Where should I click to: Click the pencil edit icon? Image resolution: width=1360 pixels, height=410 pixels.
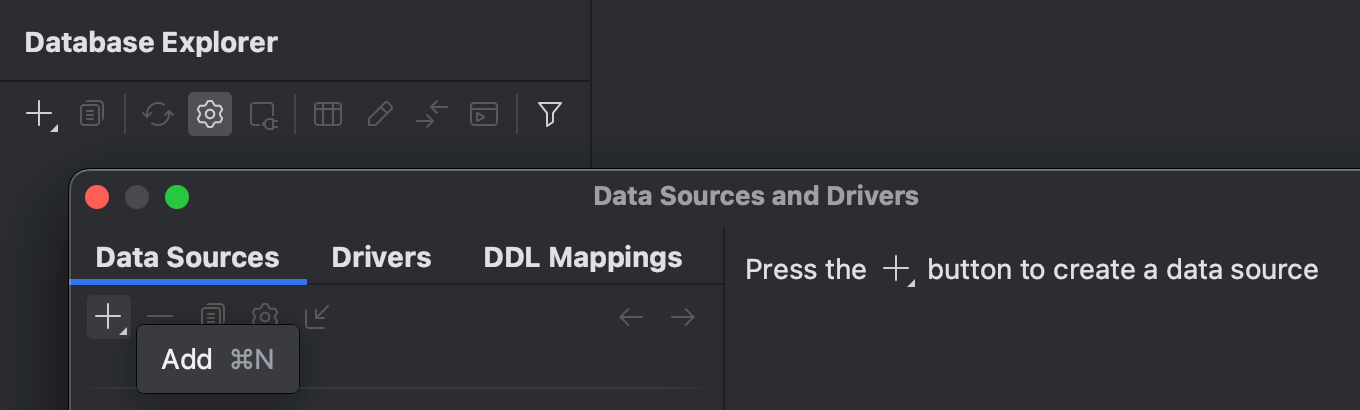click(x=380, y=115)
